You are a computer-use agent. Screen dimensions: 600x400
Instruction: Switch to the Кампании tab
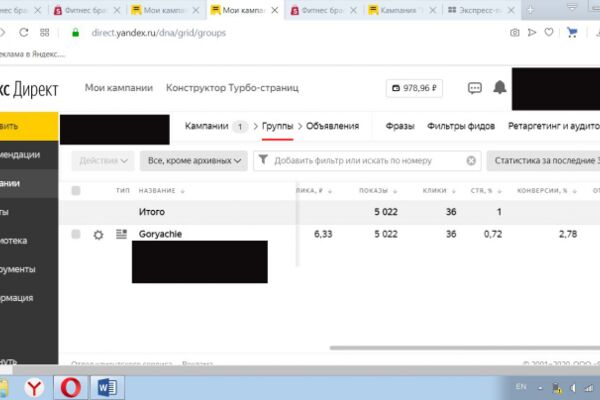(x=207, y=126)
